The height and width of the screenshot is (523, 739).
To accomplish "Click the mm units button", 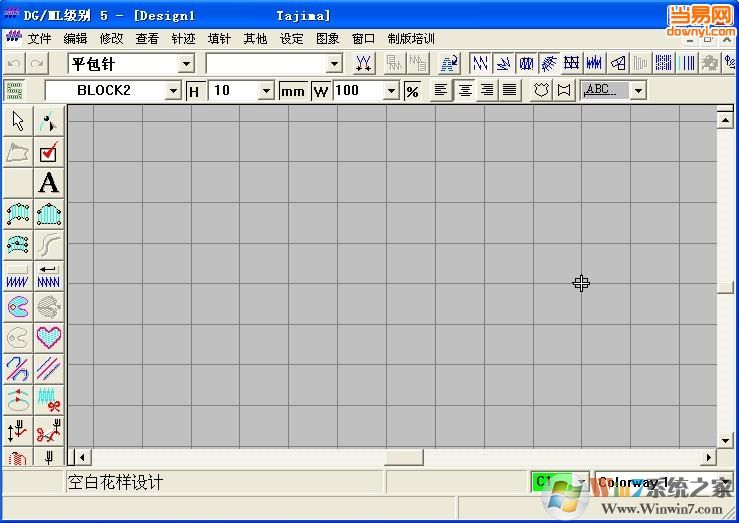I will click(292, 91).
